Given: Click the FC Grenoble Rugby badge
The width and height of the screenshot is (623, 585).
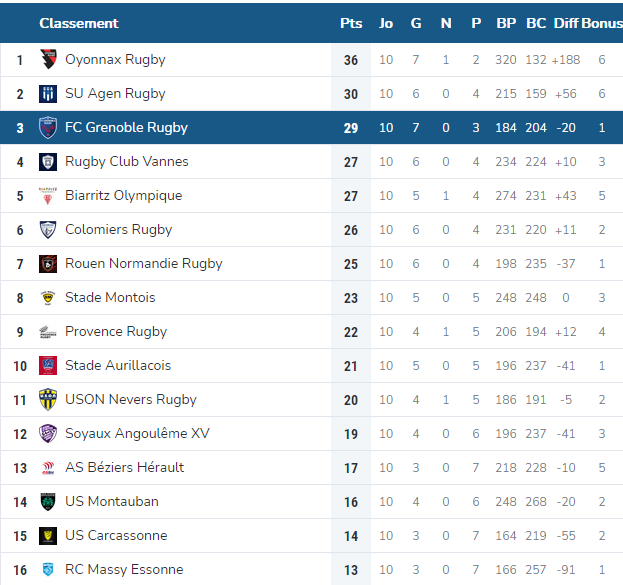Looking at the screenshot, I should pyautogui.click(x=48, y=128).
